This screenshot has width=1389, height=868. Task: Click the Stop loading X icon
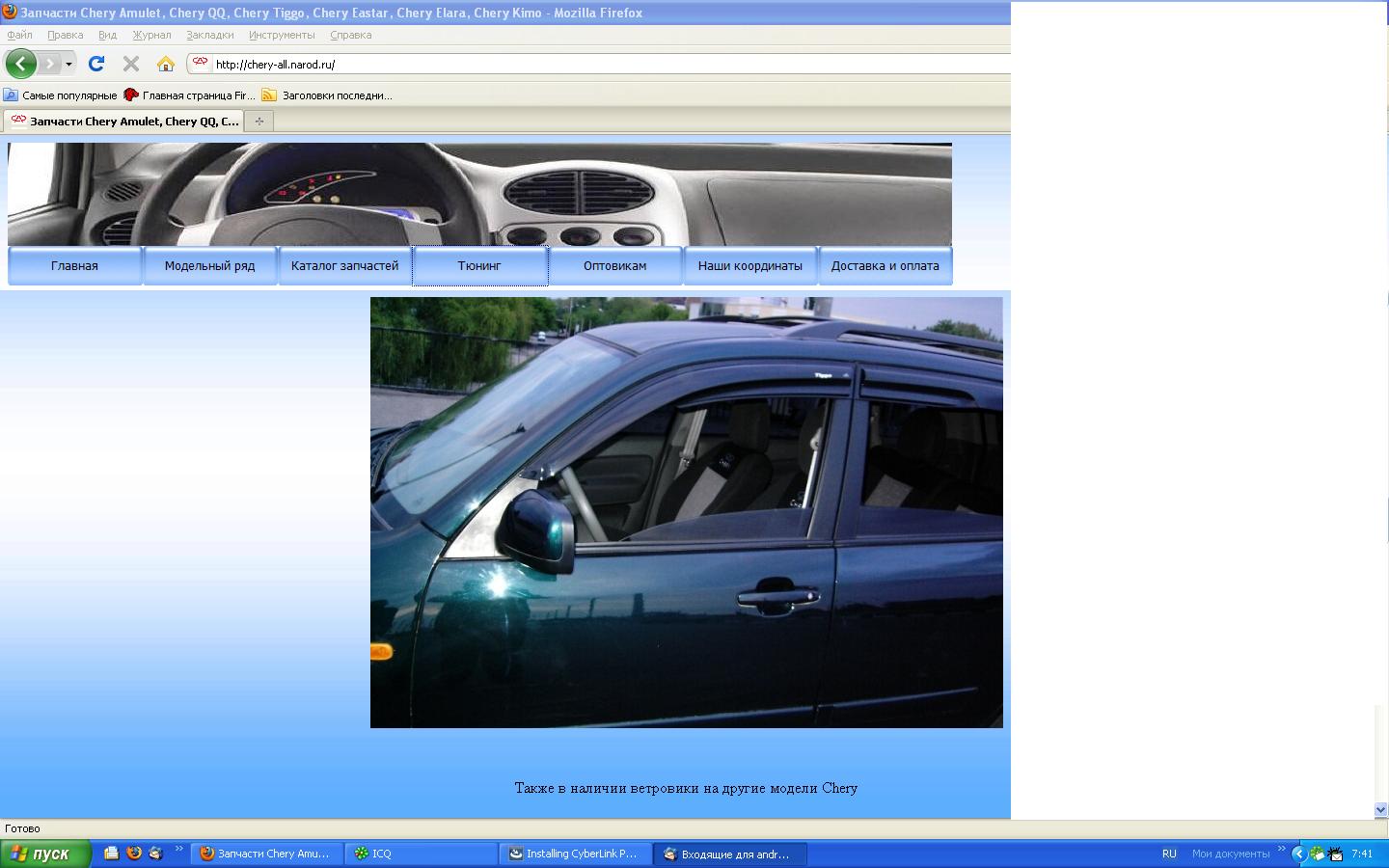[x=131, y=64]
